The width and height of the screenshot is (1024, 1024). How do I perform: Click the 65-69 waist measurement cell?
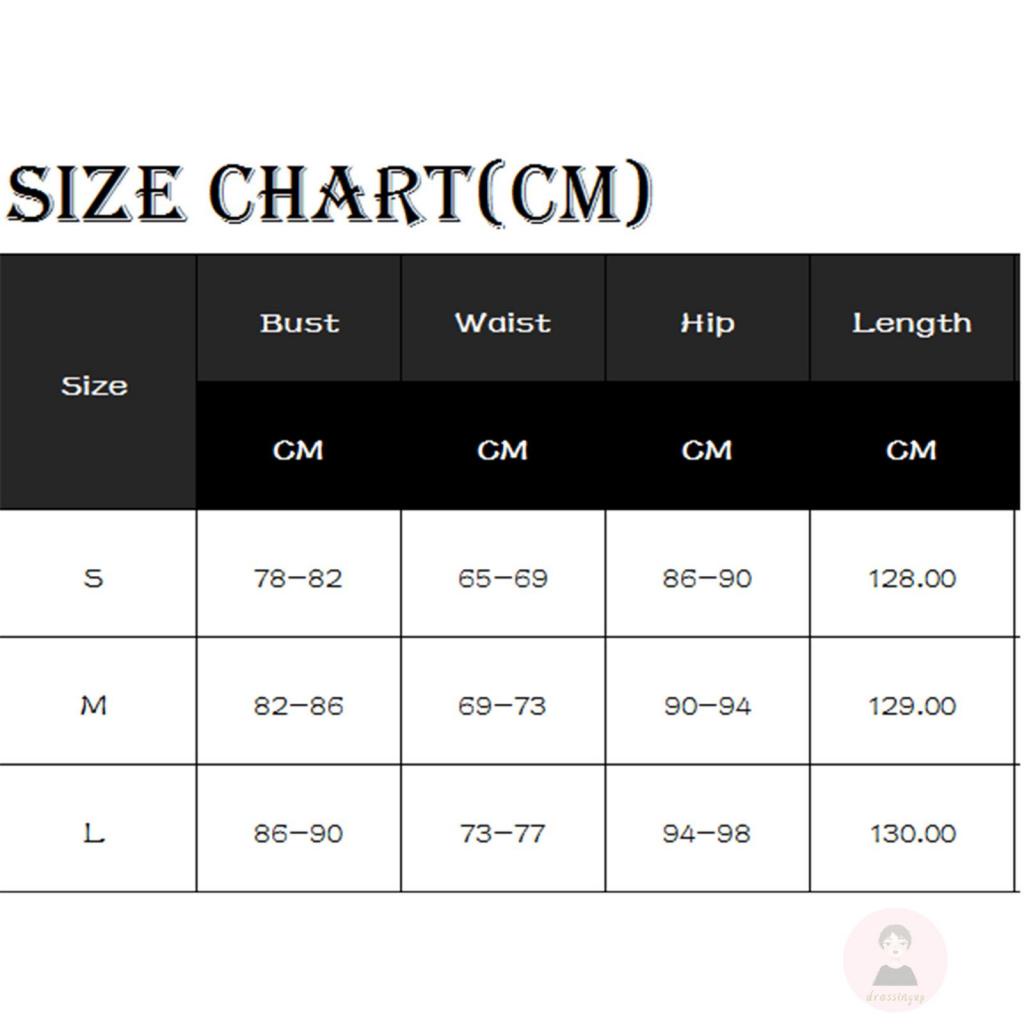tap(503, 578)
